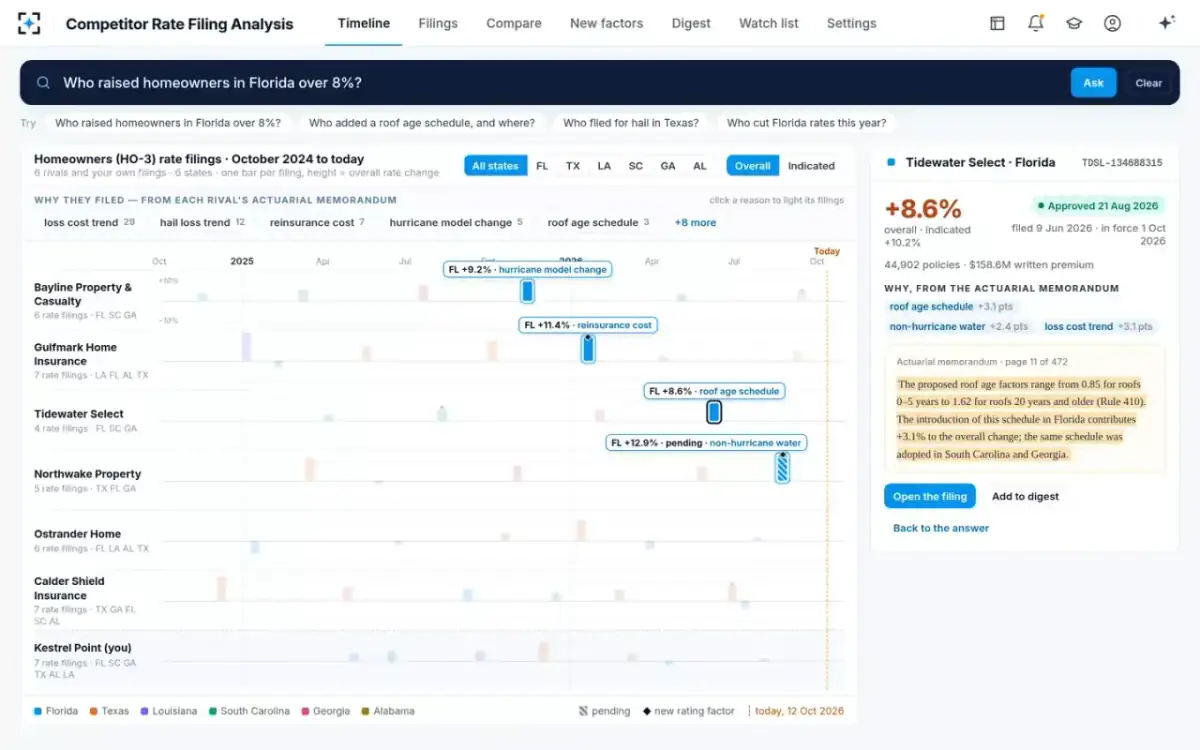
Task: Open the layout panel icon
Action: coord(997,23)
